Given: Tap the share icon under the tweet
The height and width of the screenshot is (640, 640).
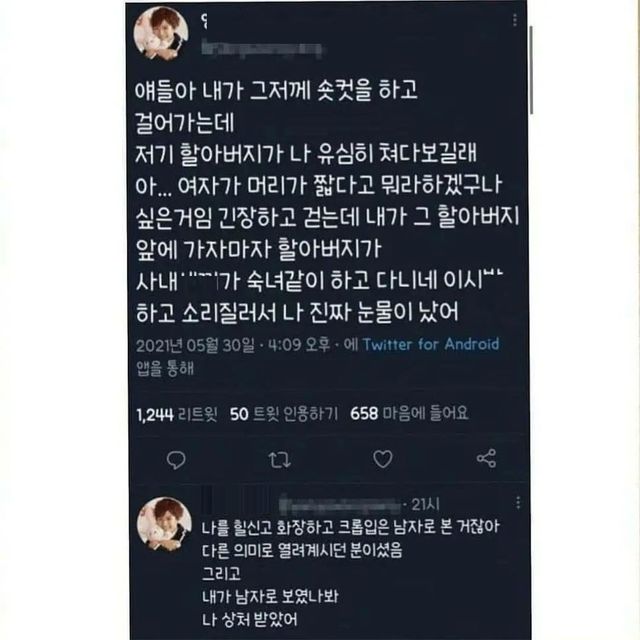Looking at the screenshot, I should click(486, 458).
